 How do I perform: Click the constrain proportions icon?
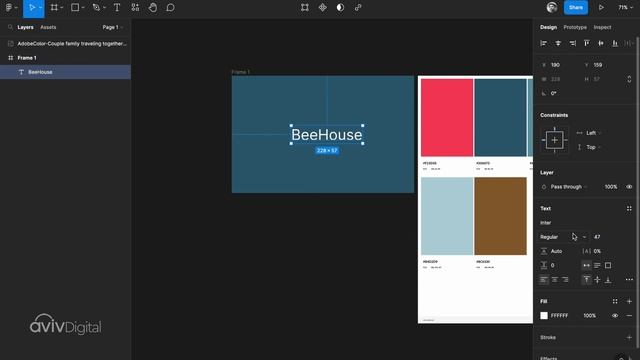coord(629,79)
